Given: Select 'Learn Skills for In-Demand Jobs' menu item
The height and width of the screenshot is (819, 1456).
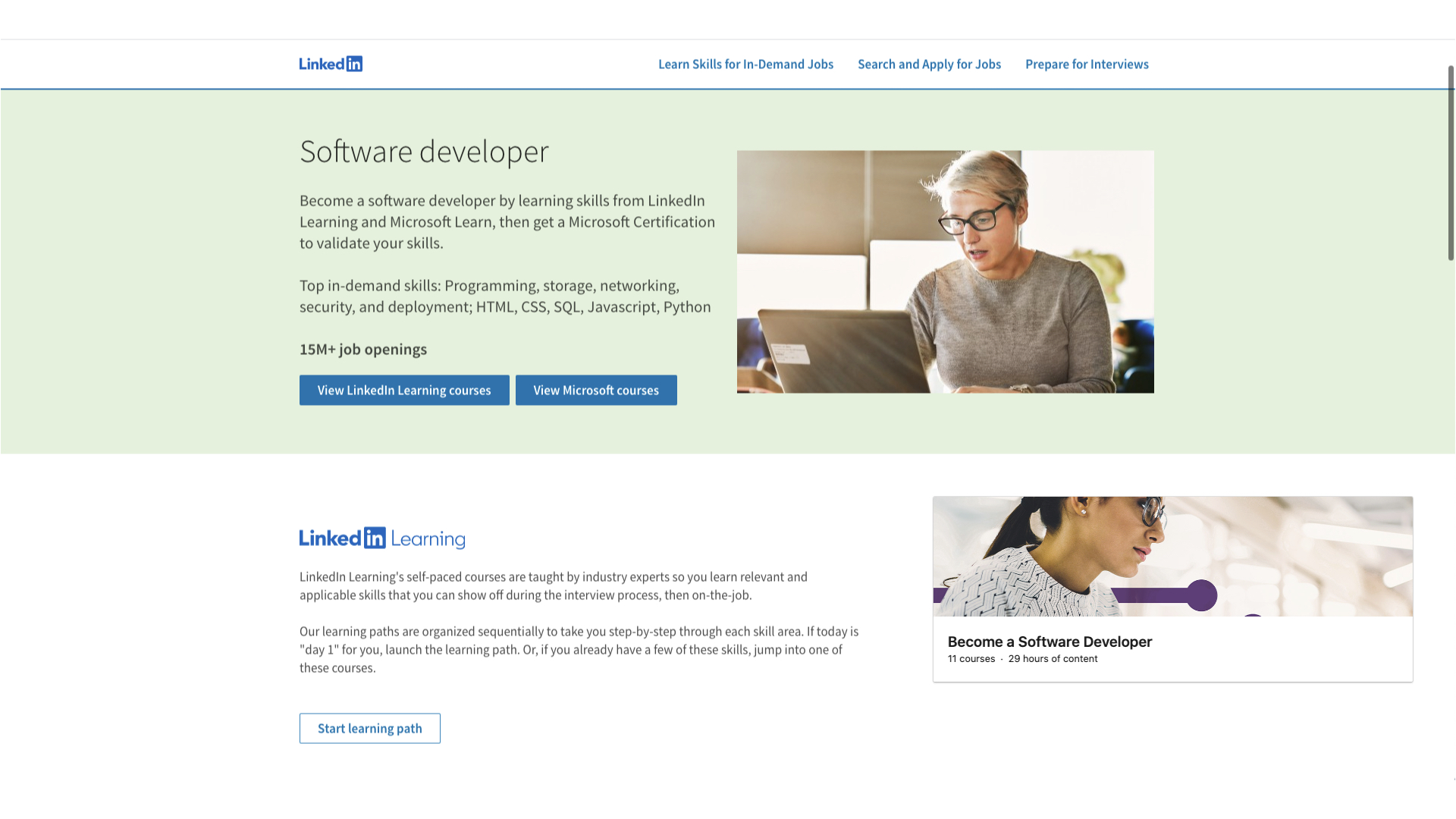Looking at the screenshot, I should 745,64.
